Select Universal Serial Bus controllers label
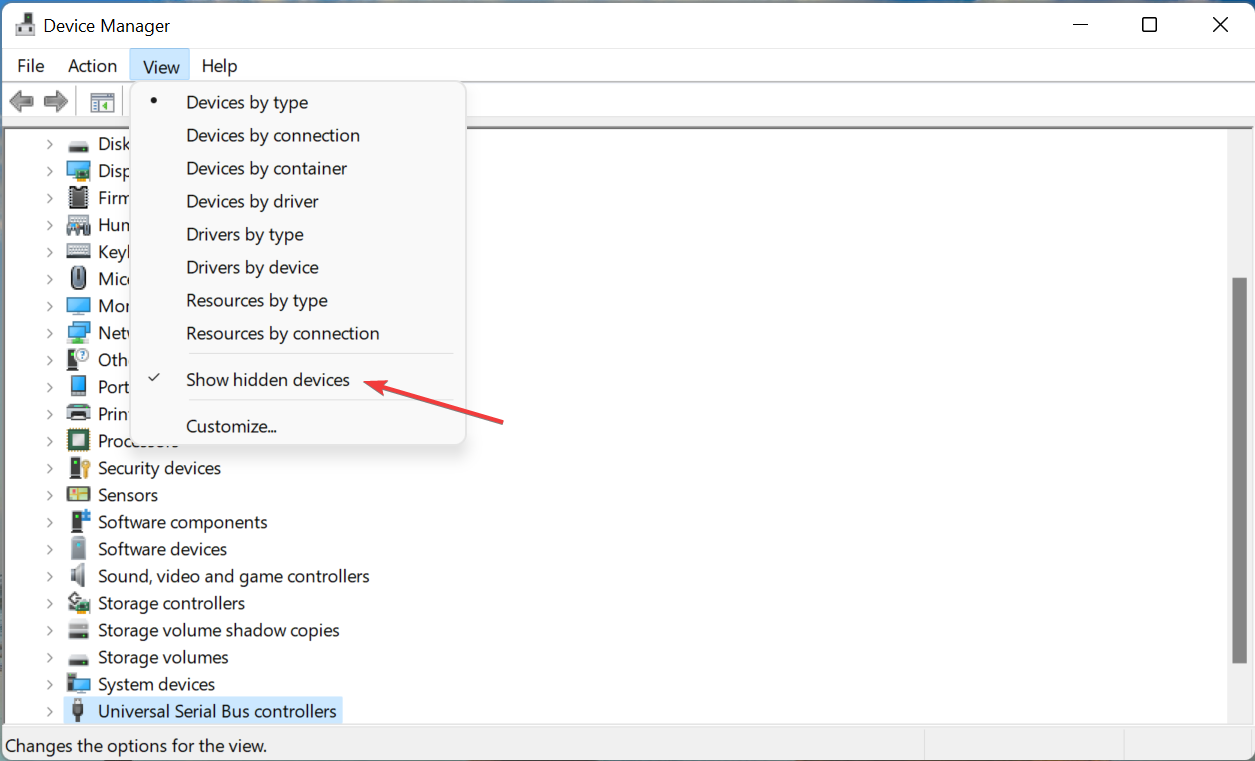 [x=217, y=711]
